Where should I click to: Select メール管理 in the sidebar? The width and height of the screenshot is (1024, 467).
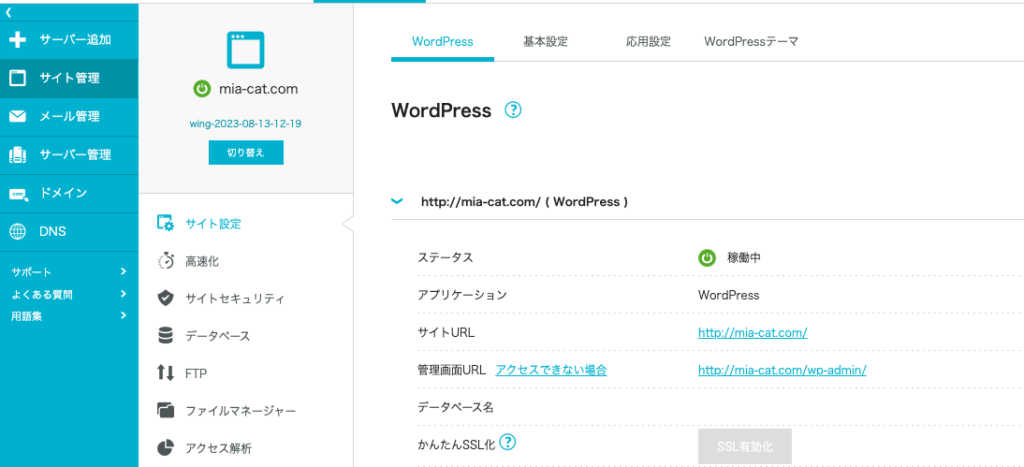pyautogui.click(x=69, y=117)
